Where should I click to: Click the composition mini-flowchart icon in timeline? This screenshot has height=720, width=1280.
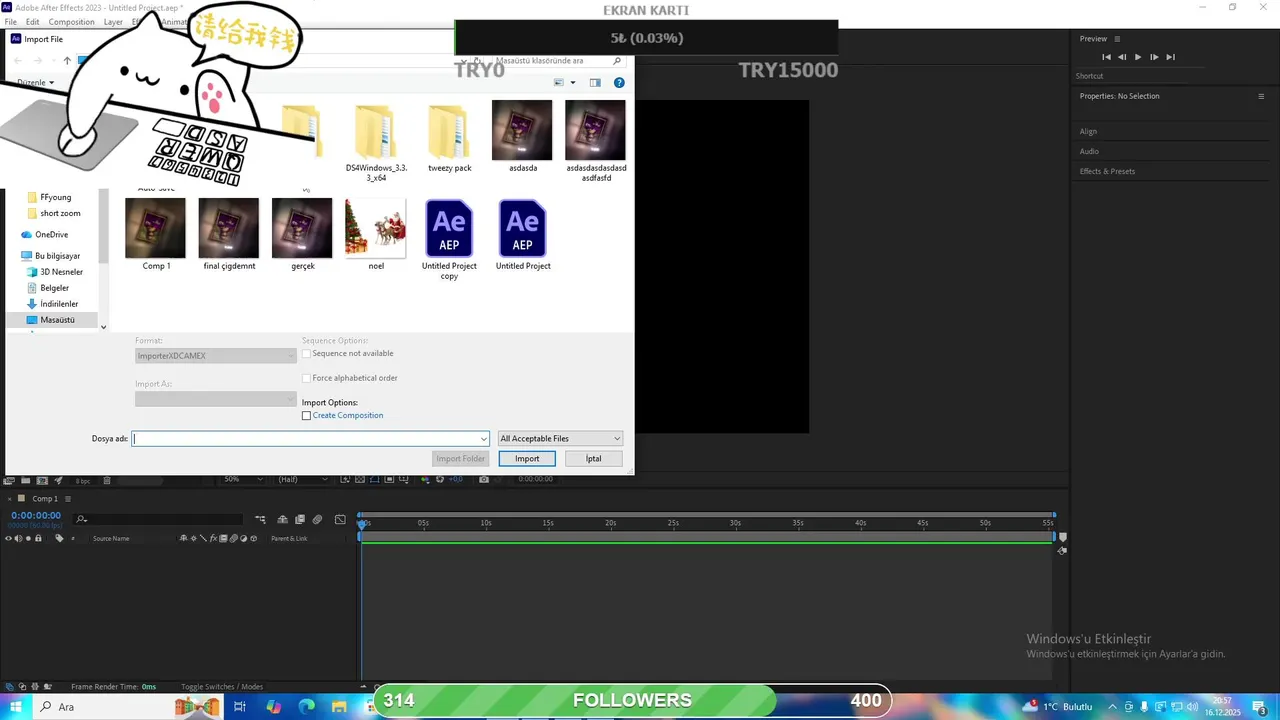(x=261, y=519)
